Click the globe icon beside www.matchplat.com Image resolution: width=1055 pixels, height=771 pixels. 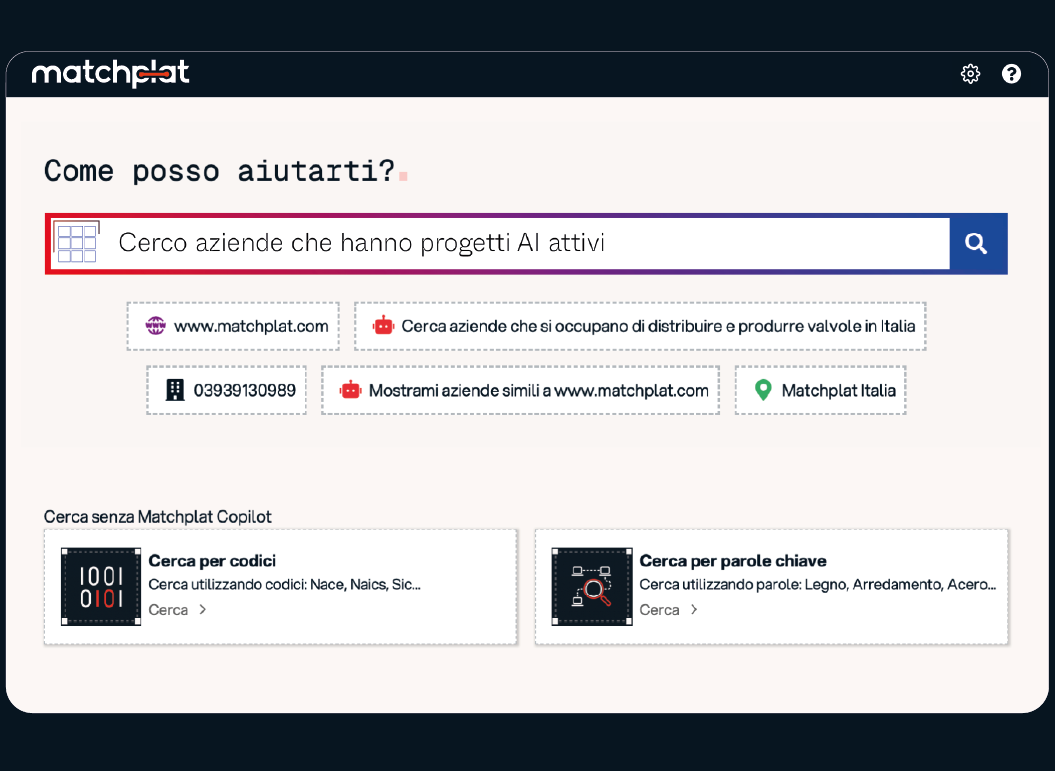pos(155,326)
